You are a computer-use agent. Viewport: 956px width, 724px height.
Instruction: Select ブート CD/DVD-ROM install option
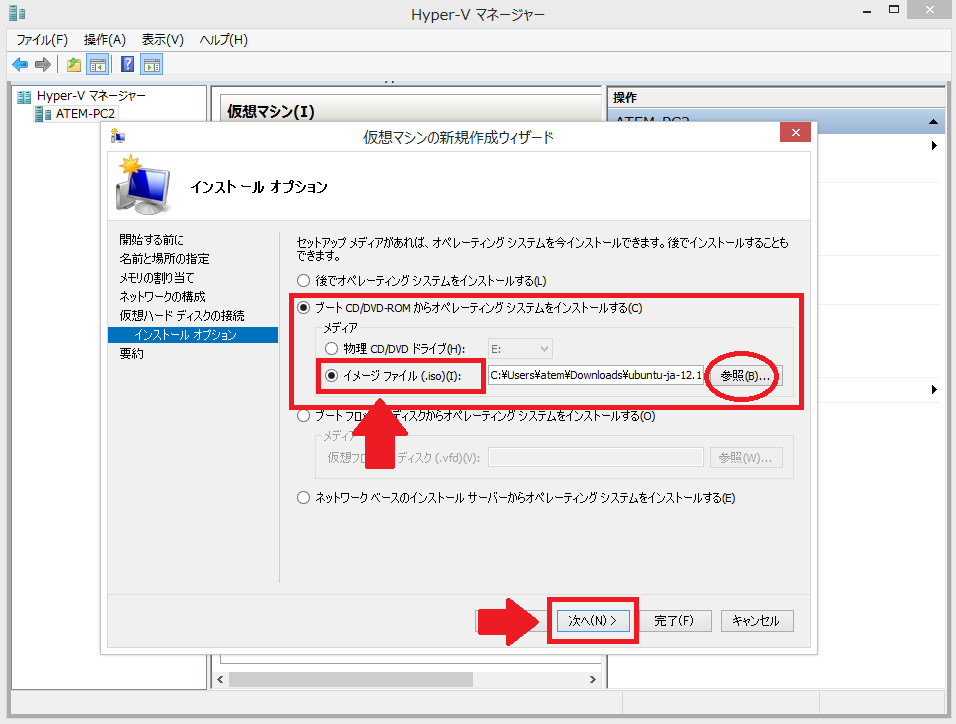pos(304,308)
